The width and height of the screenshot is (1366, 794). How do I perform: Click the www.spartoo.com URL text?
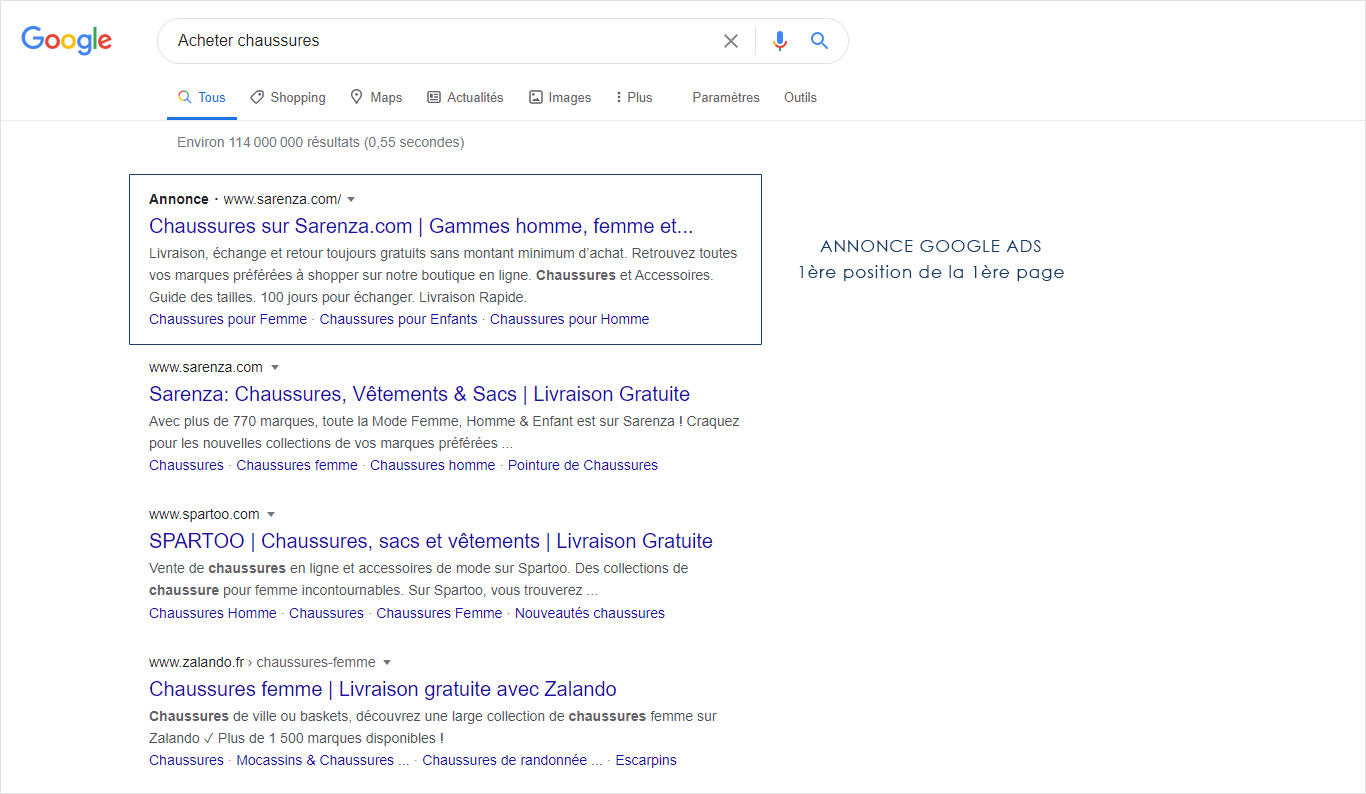click(x=204, y=514)
